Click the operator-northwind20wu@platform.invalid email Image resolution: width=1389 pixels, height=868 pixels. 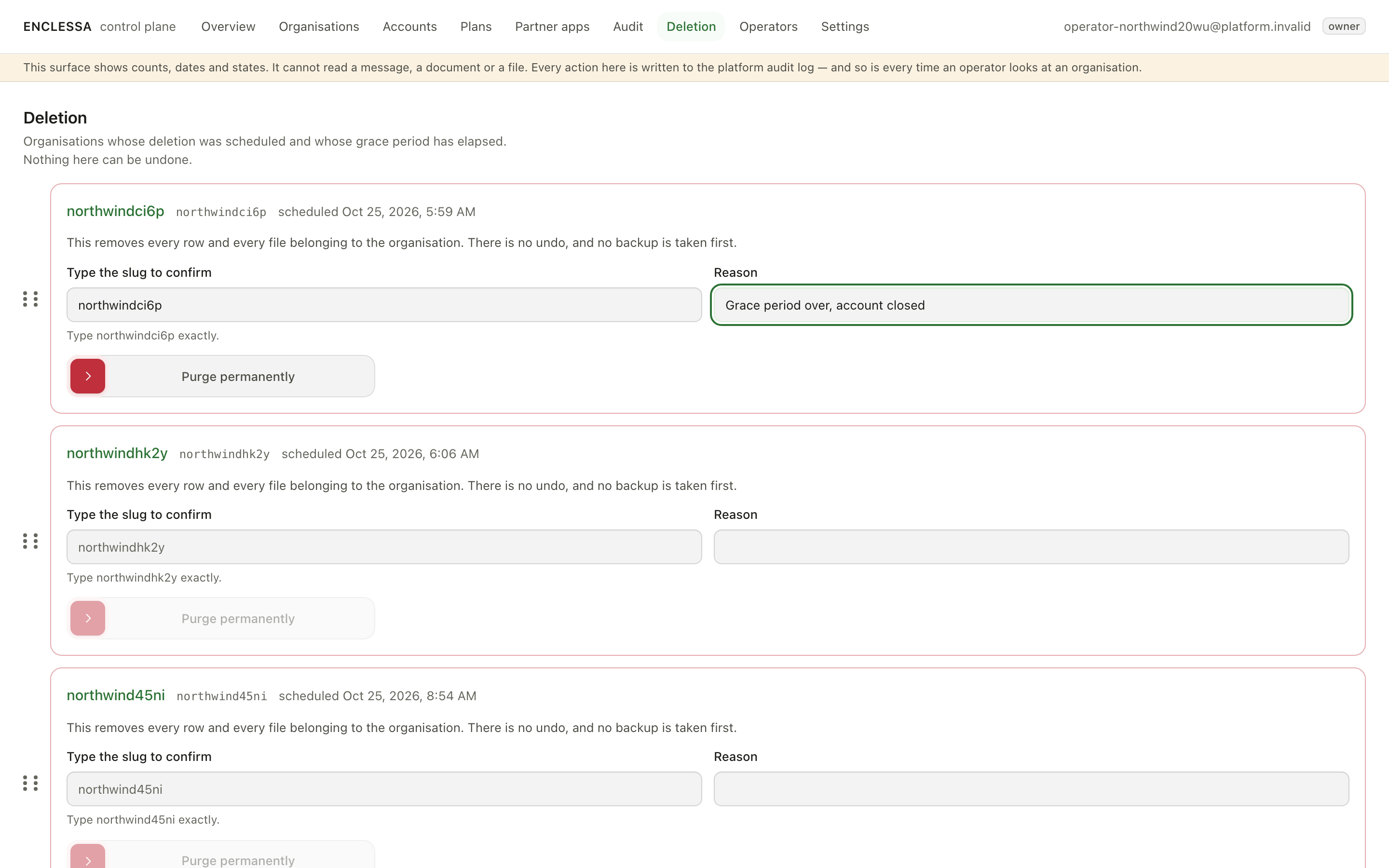coord(1187,27)
